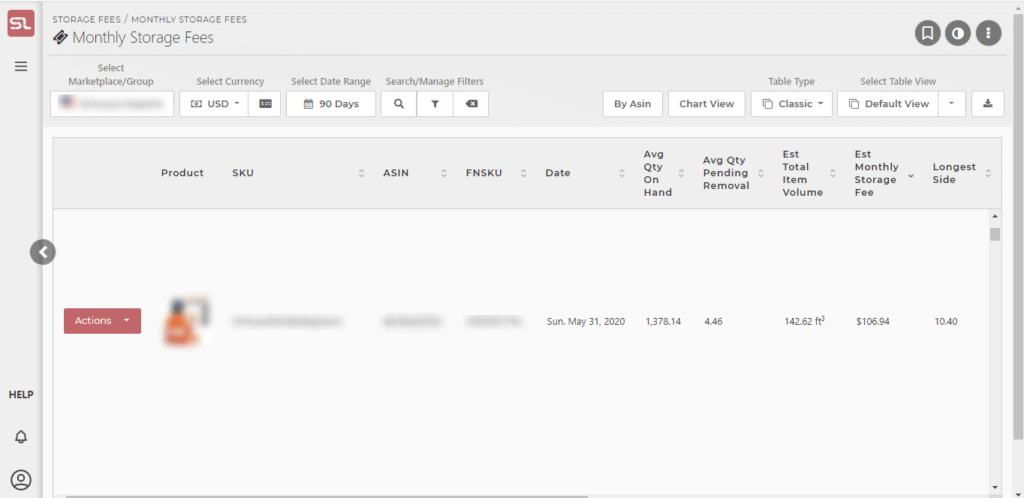Click the STORAGE FEES breadcrumb link
The image size is (1024, 498).
pos(86,20)
